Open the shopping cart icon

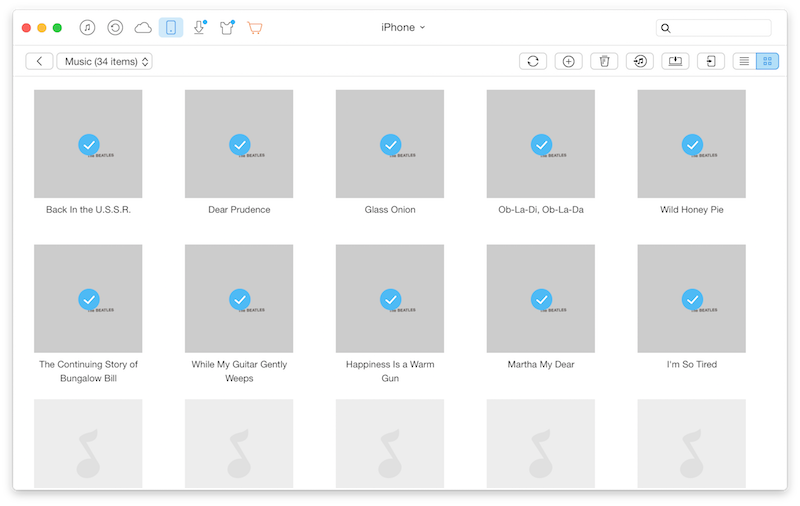click(x=255, y=28)
